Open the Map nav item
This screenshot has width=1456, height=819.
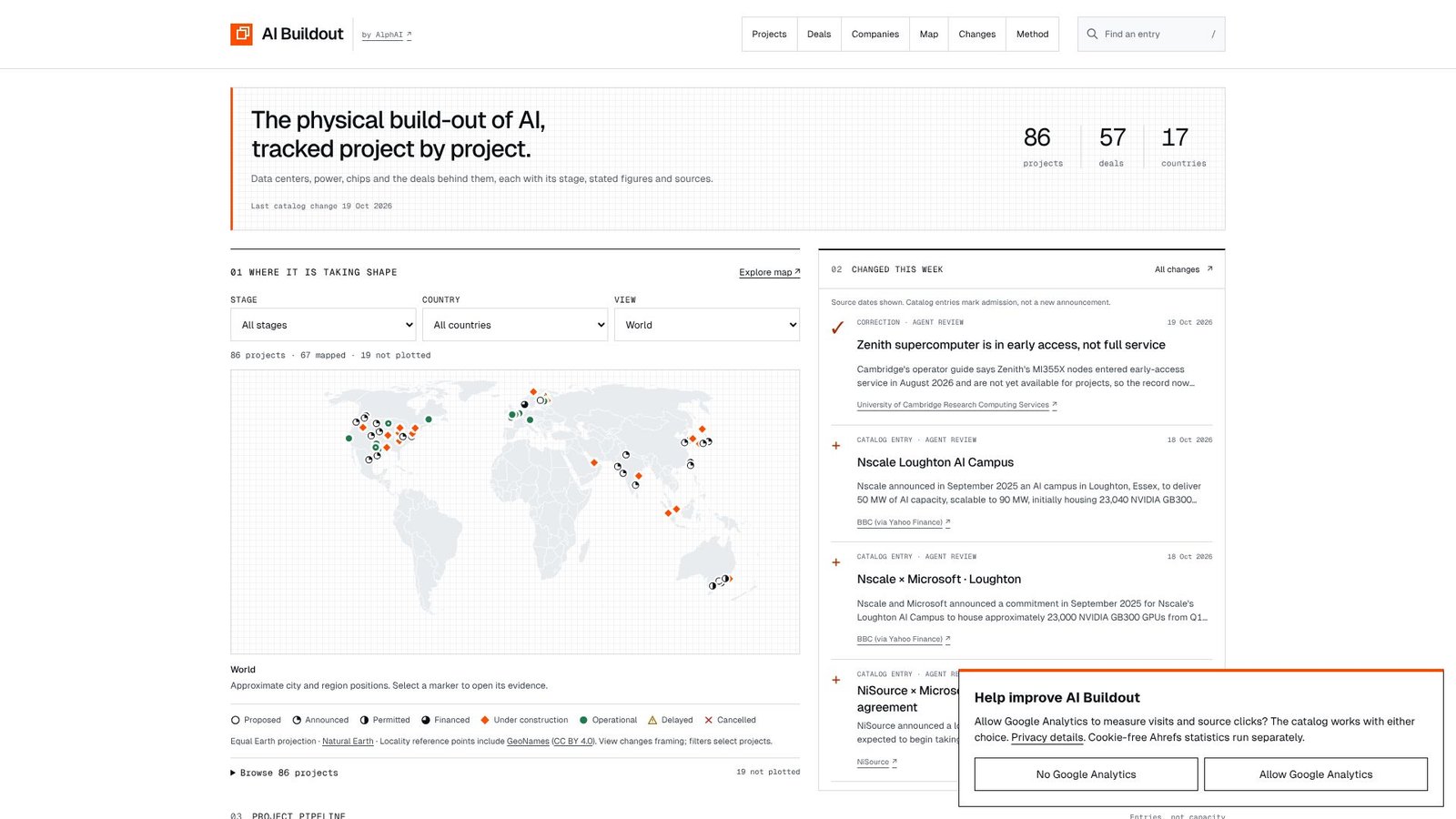coord(929,35)
